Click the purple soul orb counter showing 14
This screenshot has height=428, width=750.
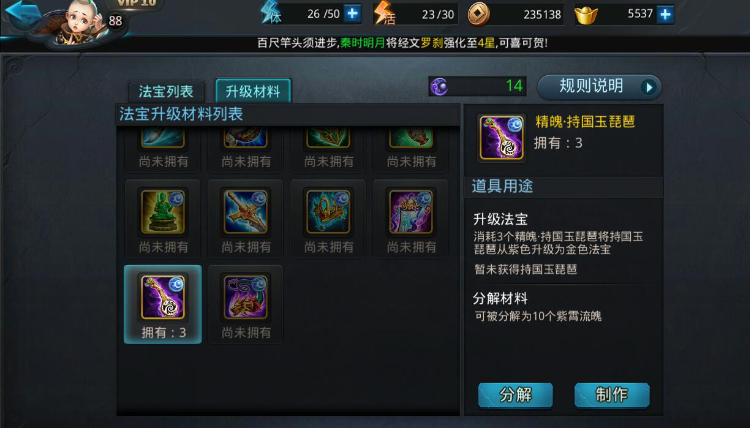tap(477, 86)
